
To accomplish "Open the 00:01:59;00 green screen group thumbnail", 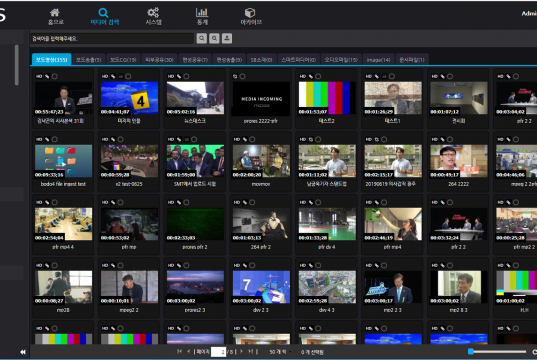I will [195, 161].
